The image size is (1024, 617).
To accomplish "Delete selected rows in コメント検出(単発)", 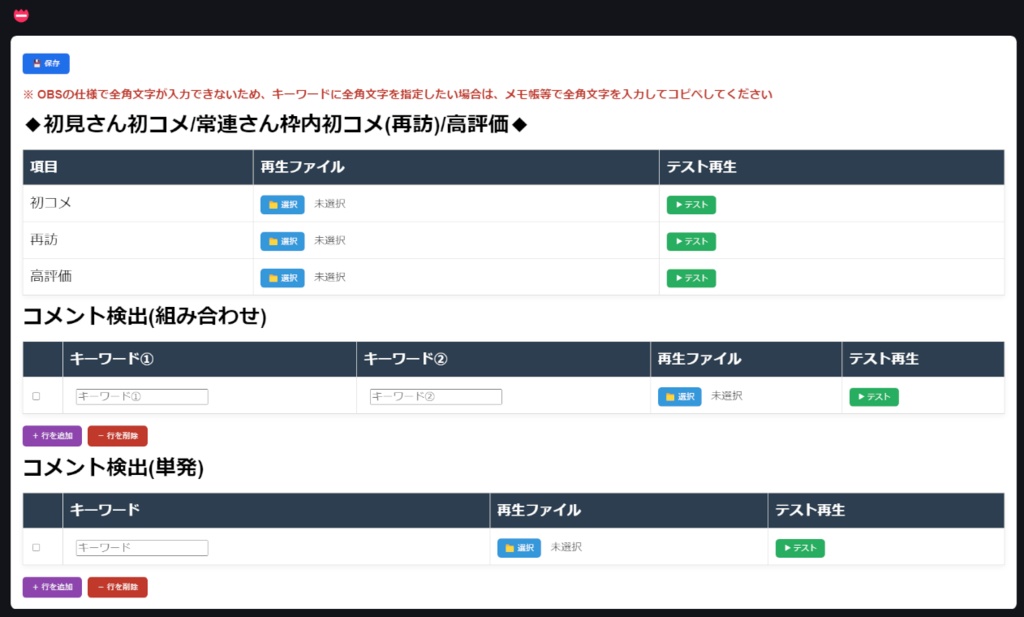I will (117, 587).
